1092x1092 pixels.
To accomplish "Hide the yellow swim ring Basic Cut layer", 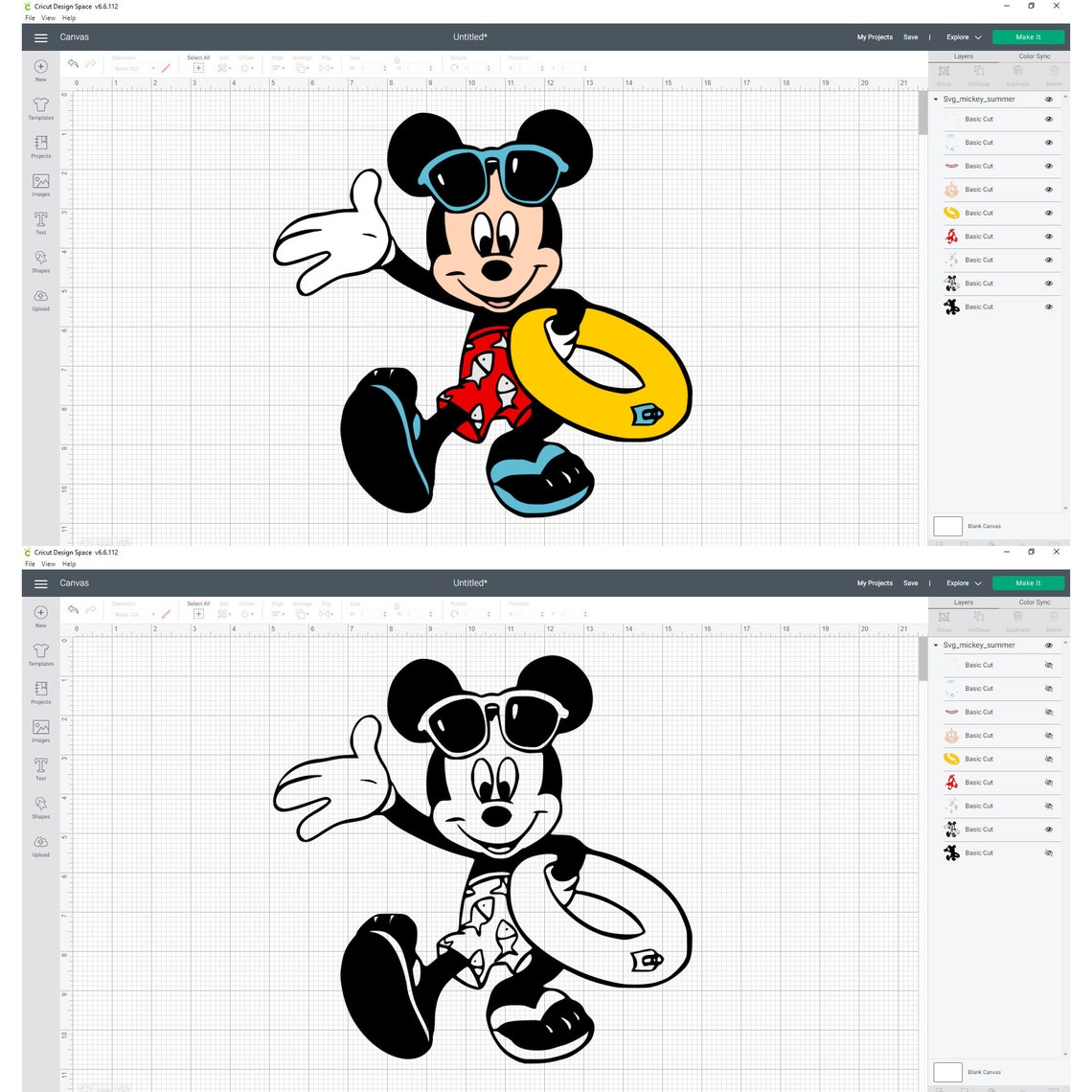I will [x=1049, y=213].
